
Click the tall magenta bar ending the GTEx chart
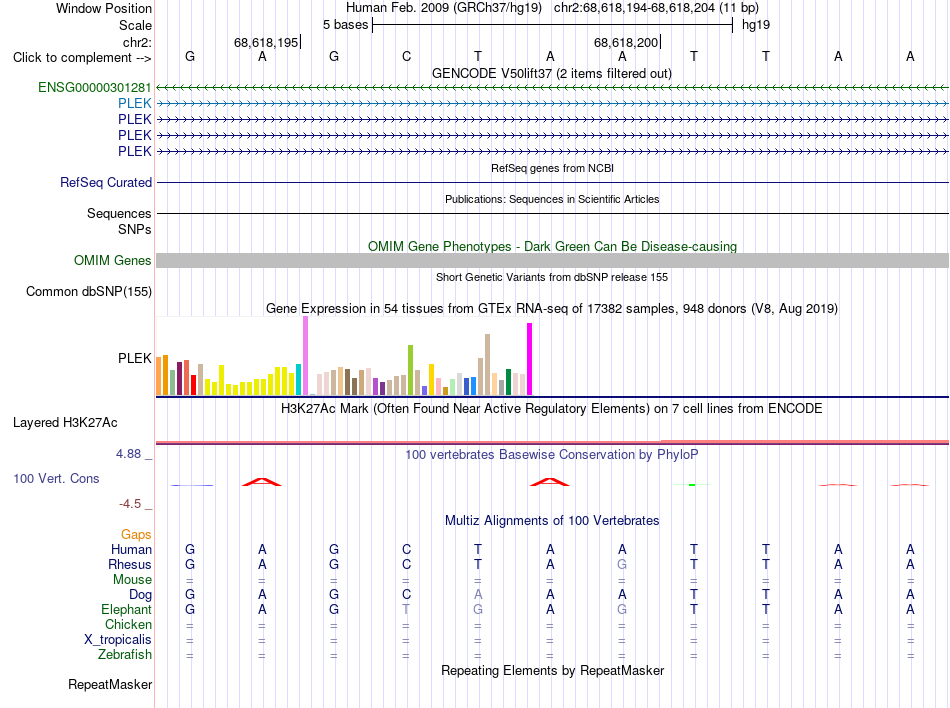(x=530, y=359)
